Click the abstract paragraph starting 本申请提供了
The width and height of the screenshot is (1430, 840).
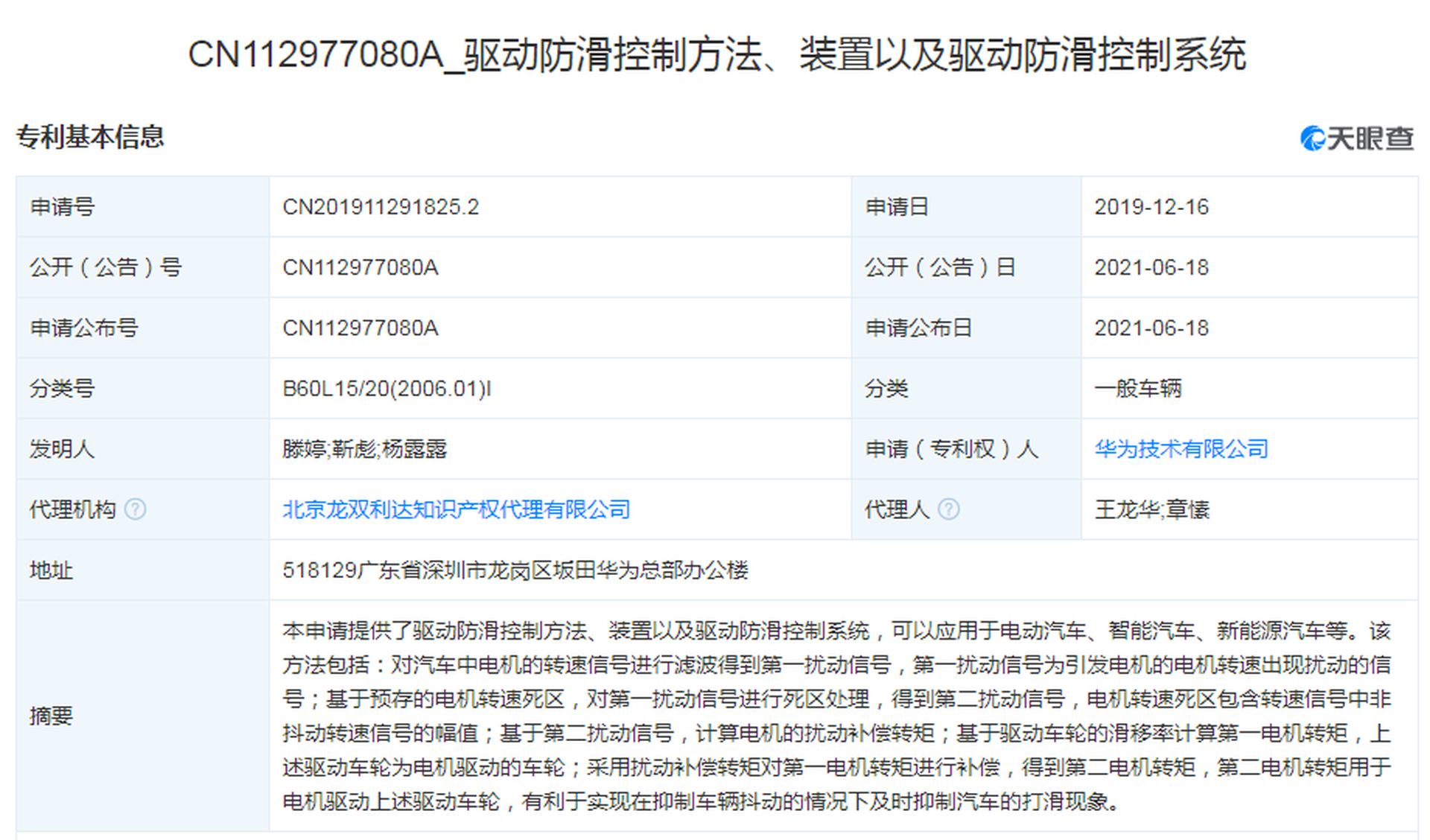[836, 716]
